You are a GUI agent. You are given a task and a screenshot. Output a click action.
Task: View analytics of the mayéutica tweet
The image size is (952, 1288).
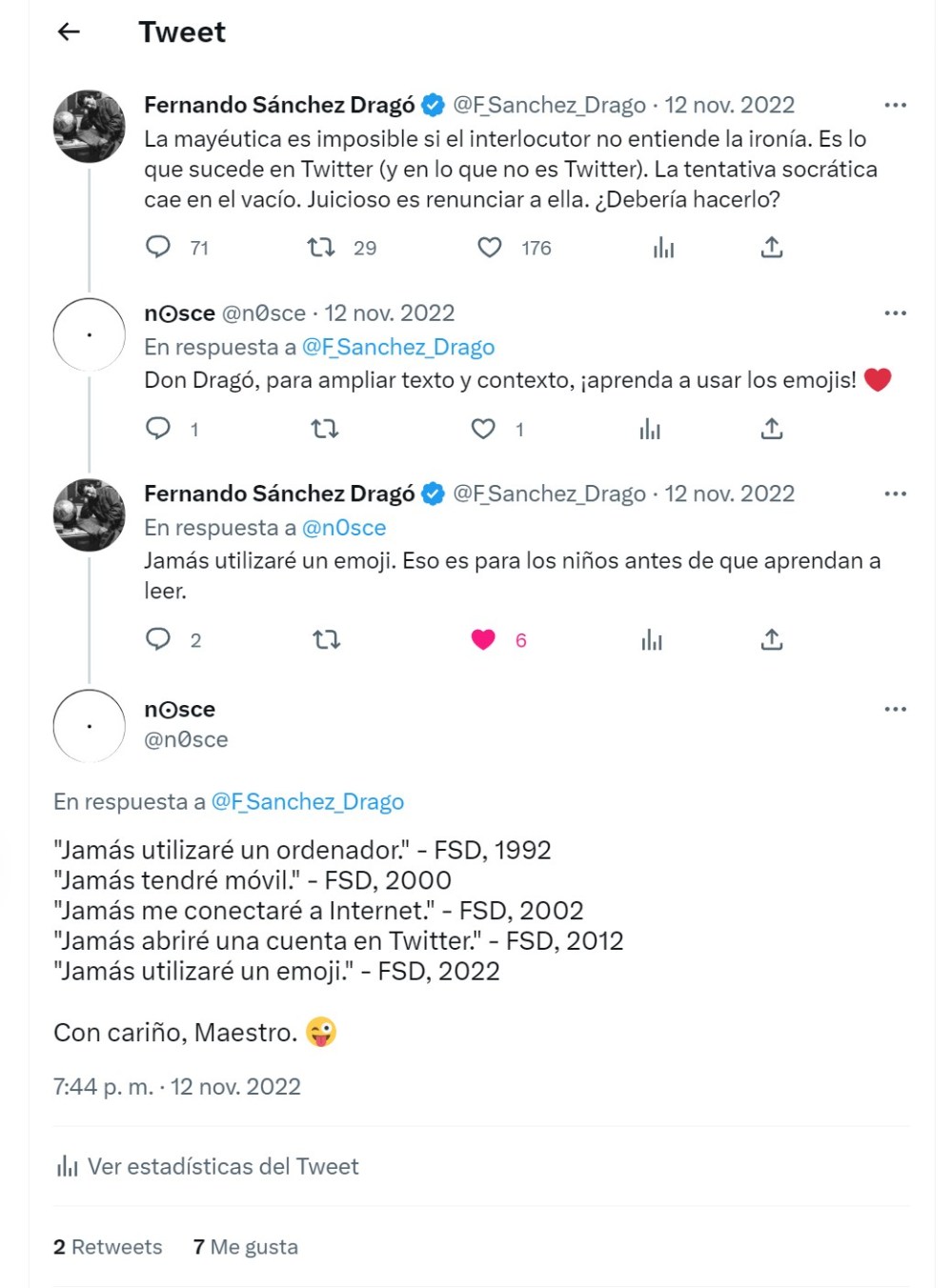click(663, 249)
